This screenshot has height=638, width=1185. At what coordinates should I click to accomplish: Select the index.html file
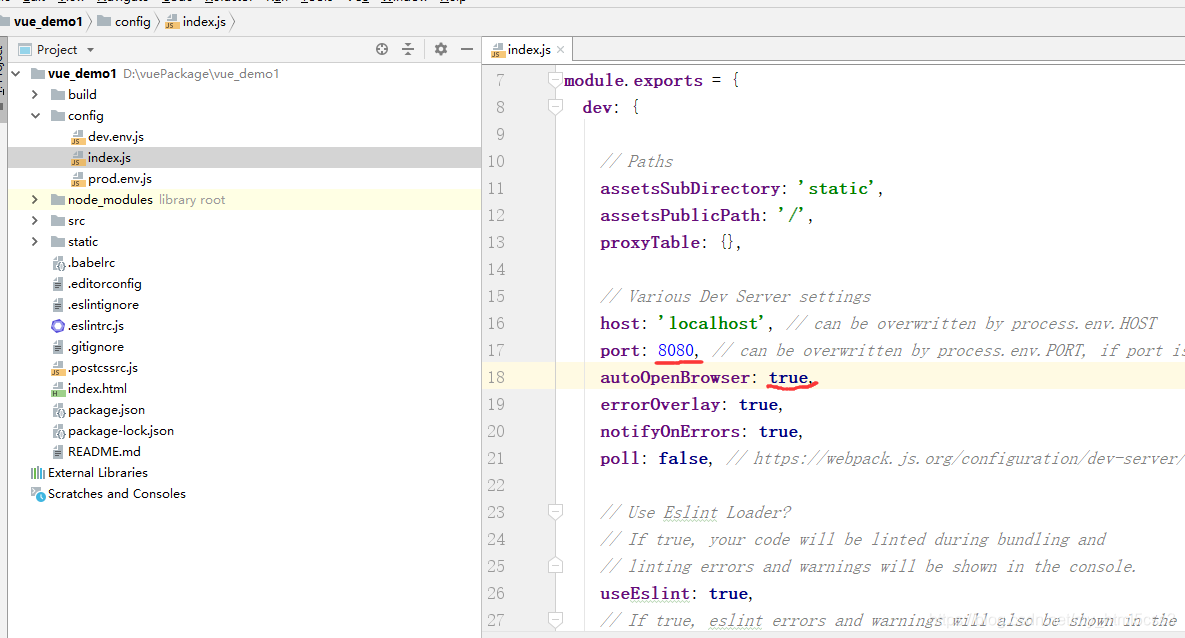coord(97,389)
